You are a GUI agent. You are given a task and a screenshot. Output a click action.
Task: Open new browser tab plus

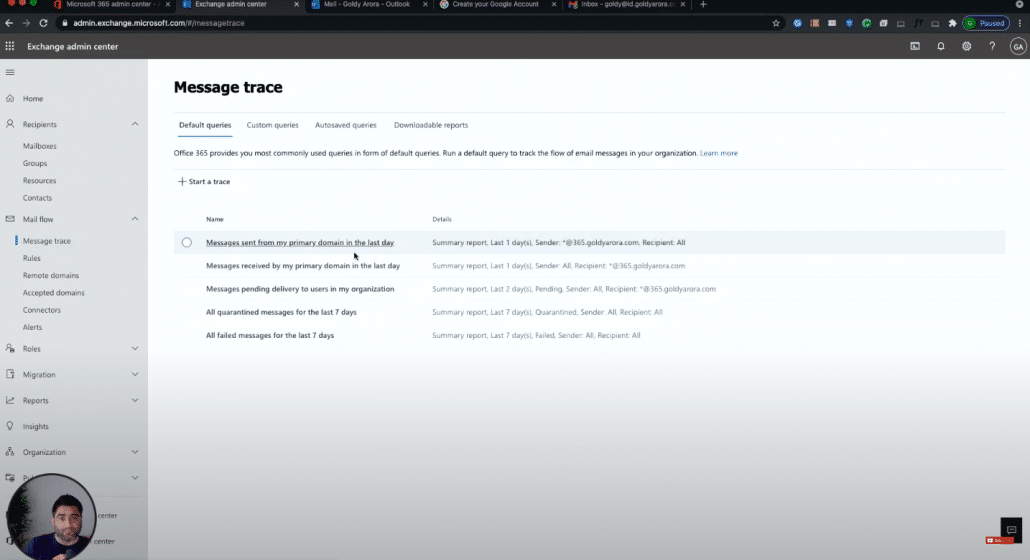[x=703, y=5]
